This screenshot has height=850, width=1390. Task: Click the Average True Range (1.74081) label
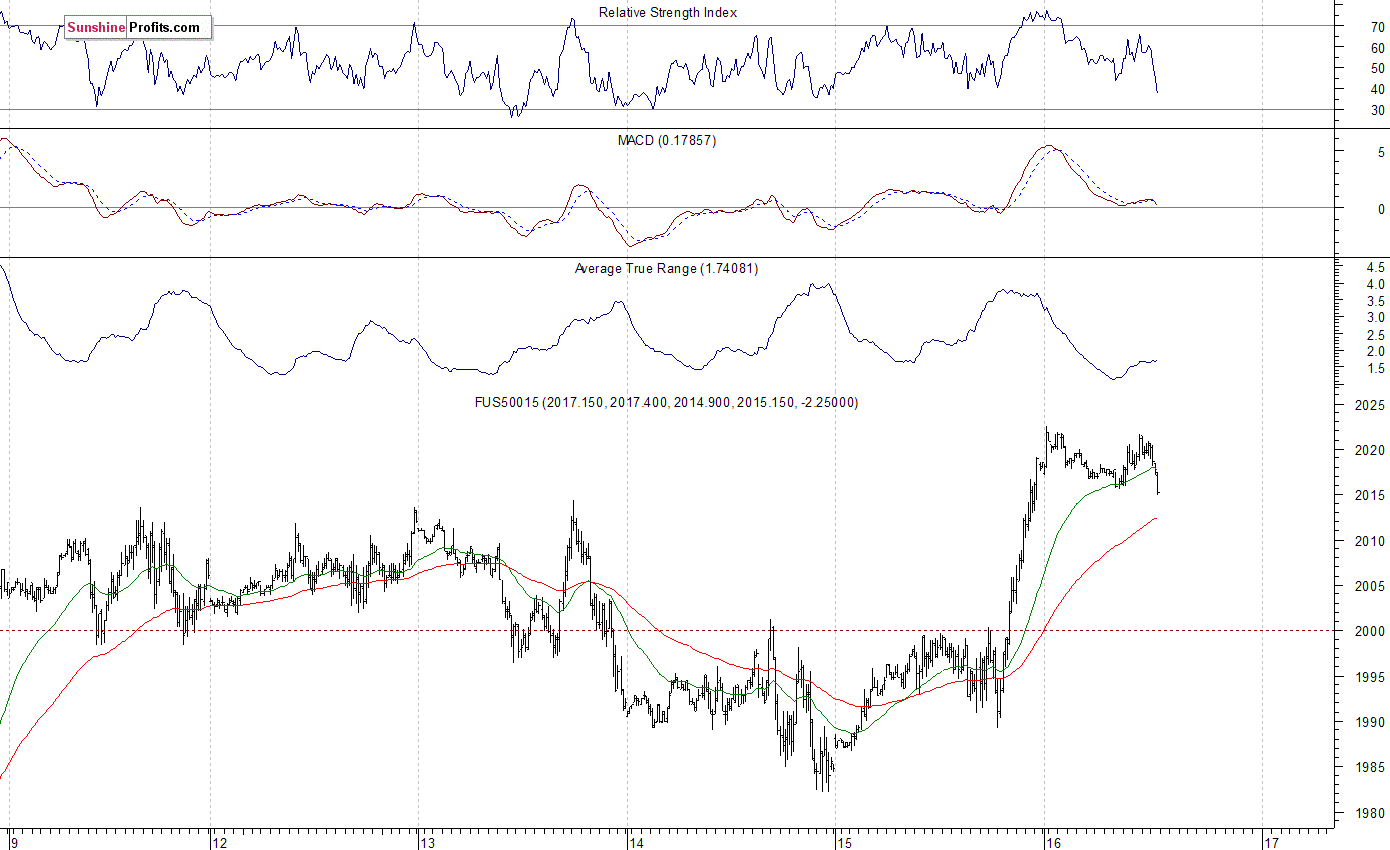click(666, 269)
